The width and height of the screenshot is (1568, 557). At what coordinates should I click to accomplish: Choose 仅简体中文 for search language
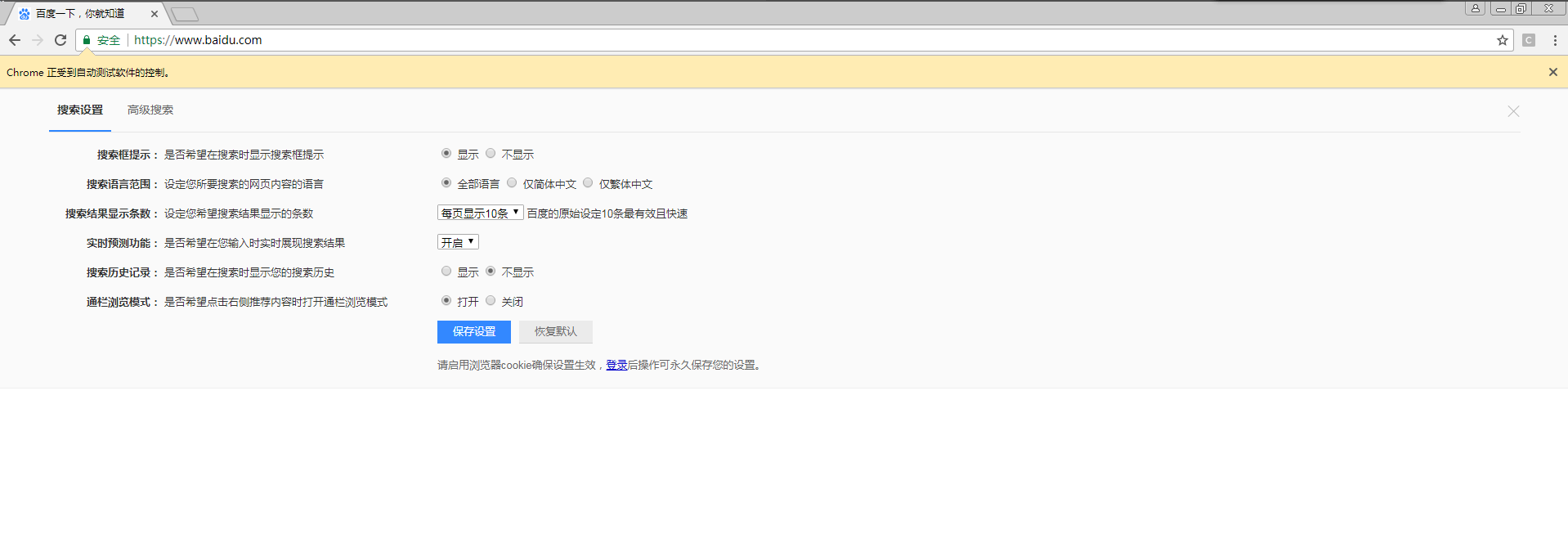coord(512,182)
